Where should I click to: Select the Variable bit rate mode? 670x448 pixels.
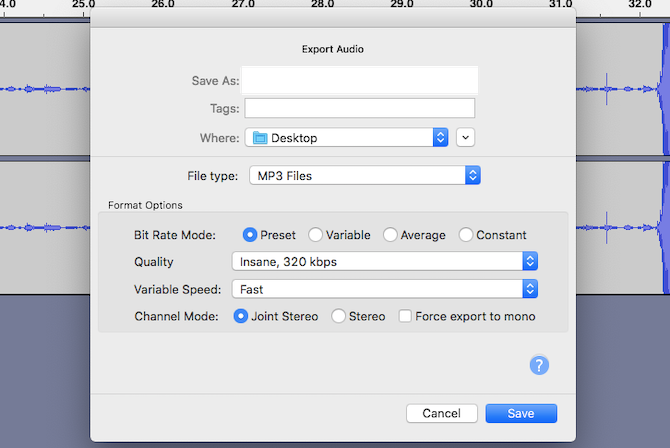click(315, 235)
